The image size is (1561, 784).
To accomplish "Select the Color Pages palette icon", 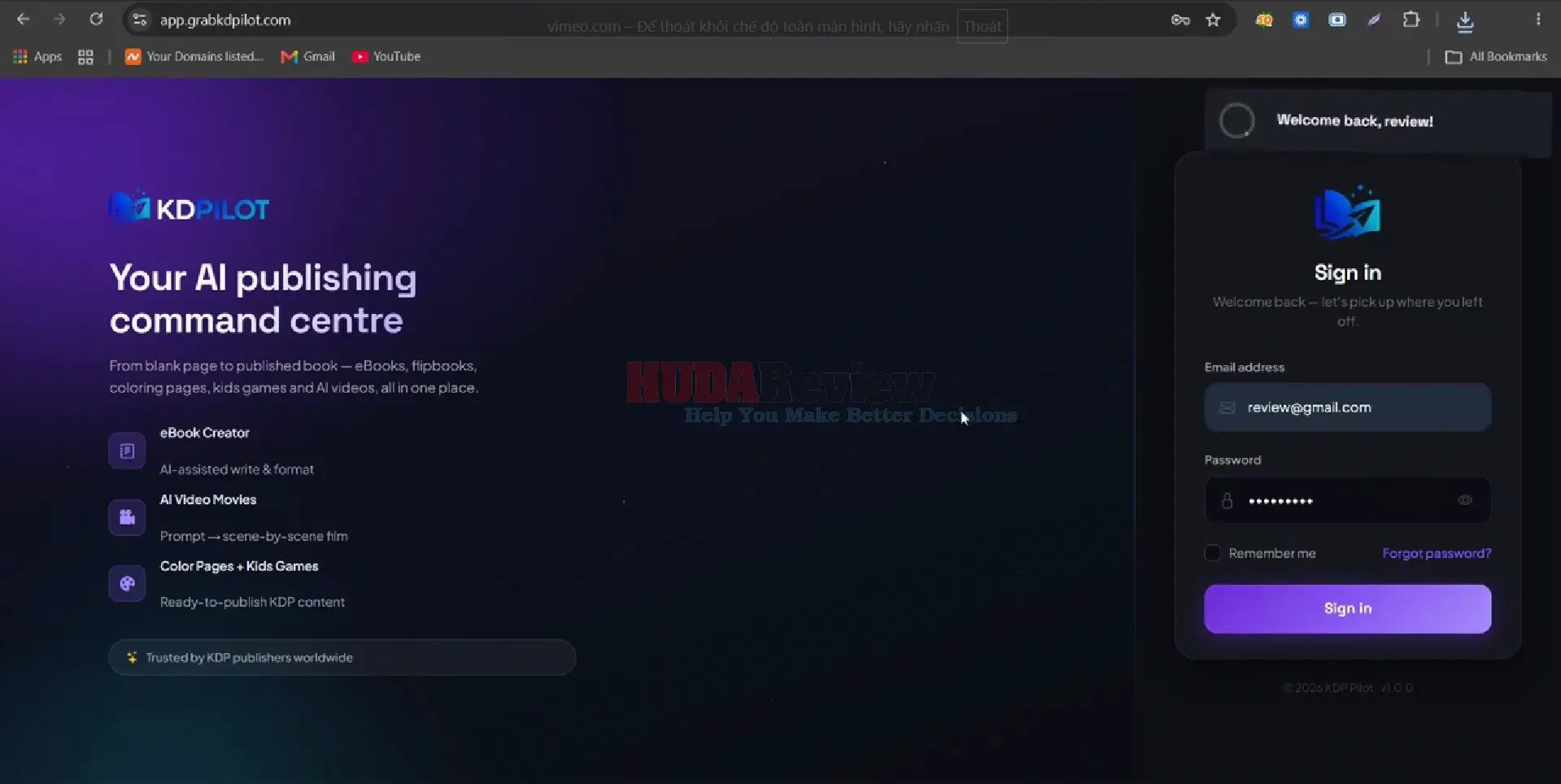I will click(x=127, y=583).
